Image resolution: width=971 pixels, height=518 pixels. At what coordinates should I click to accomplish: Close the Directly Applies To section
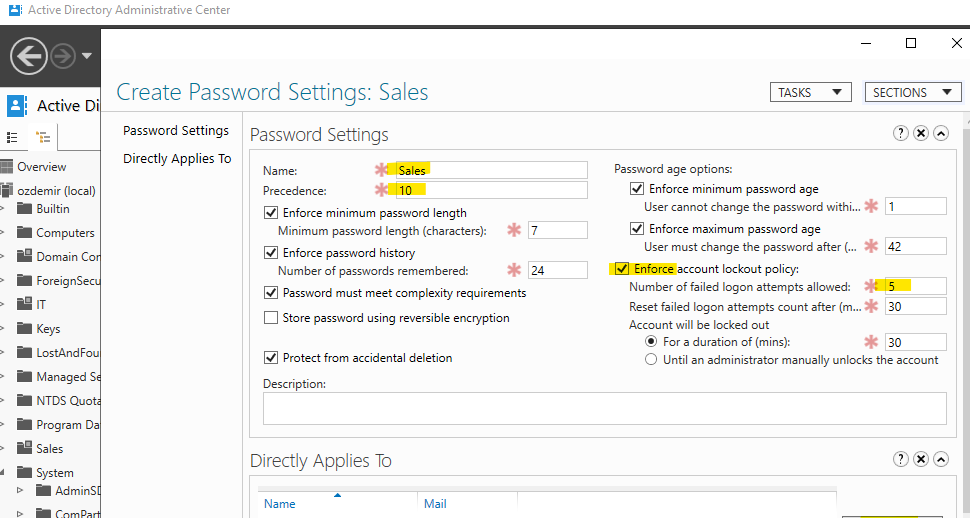(x=921, y=460)
